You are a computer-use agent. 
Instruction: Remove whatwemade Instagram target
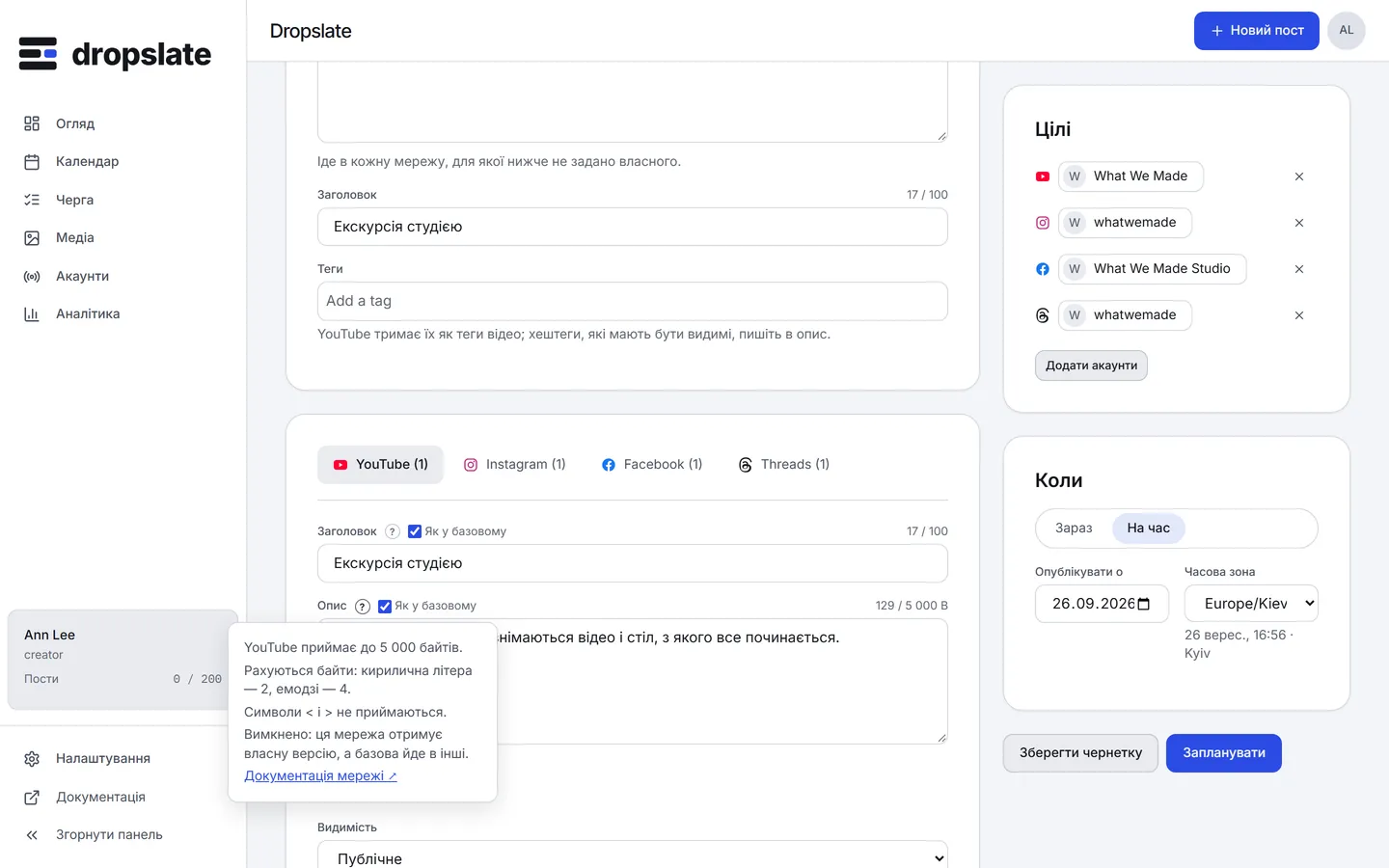pyautogui.click(x=1299, y=223)
